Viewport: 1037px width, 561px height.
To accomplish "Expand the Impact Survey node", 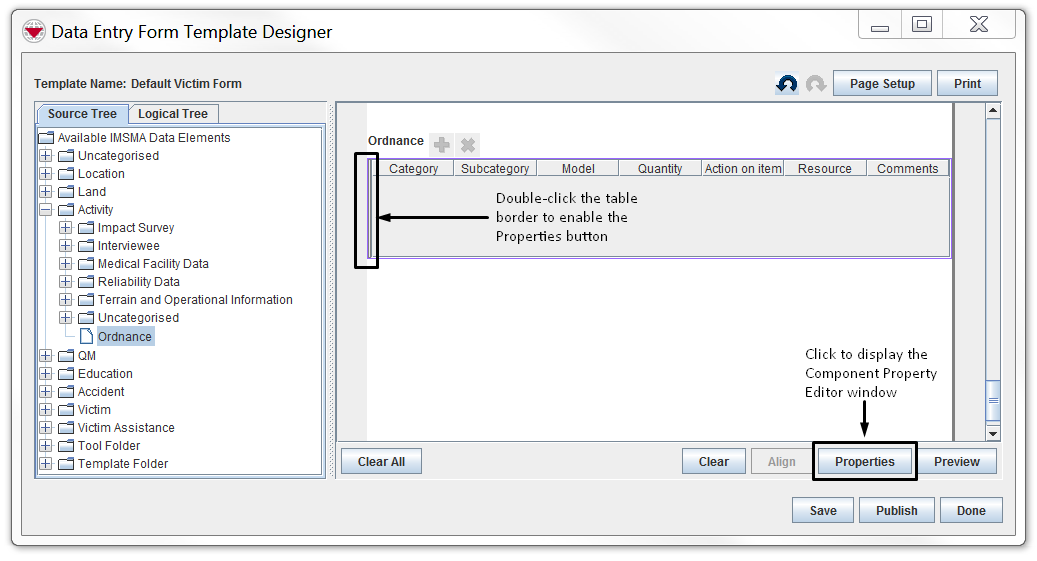I will tap(65, 228).
